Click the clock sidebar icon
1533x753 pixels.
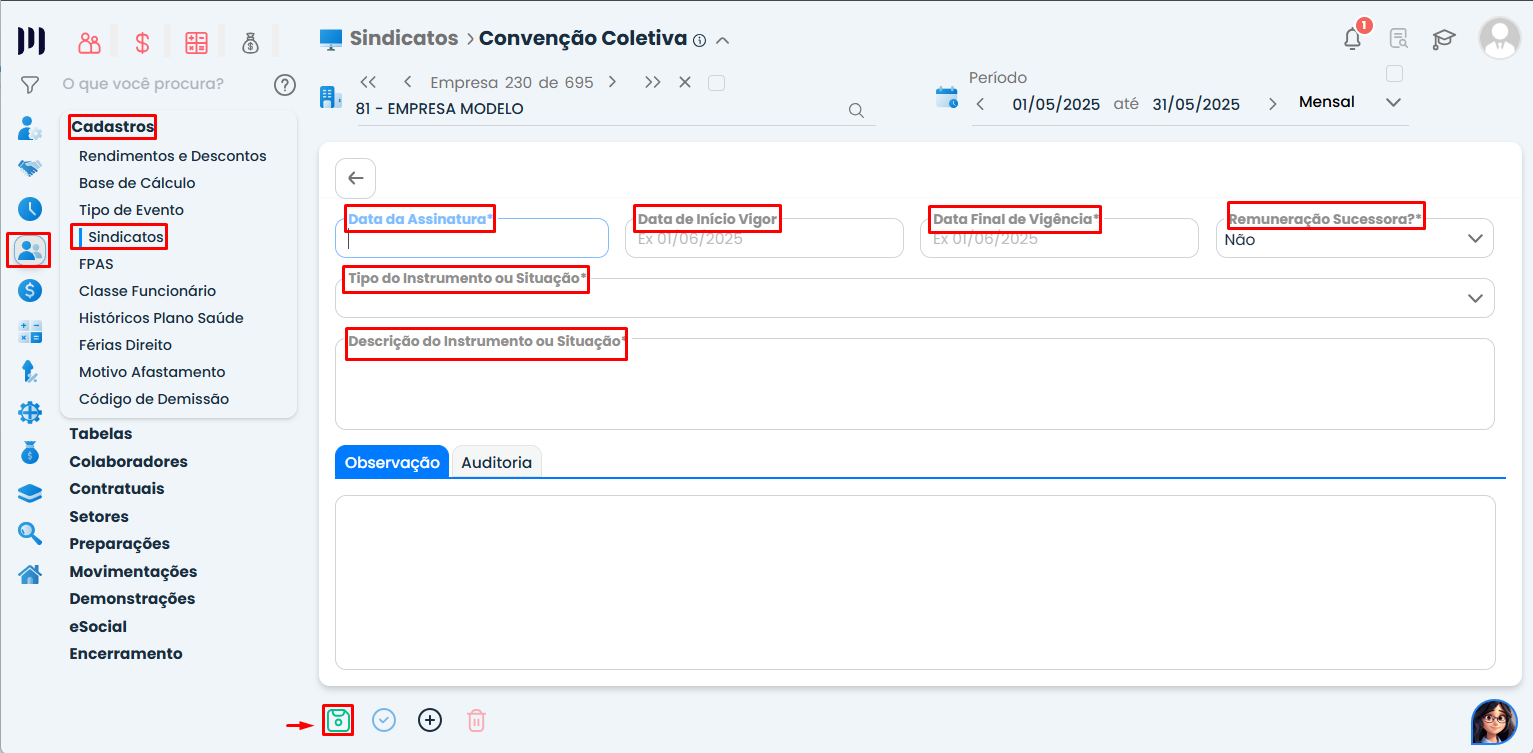coord(30,209)
